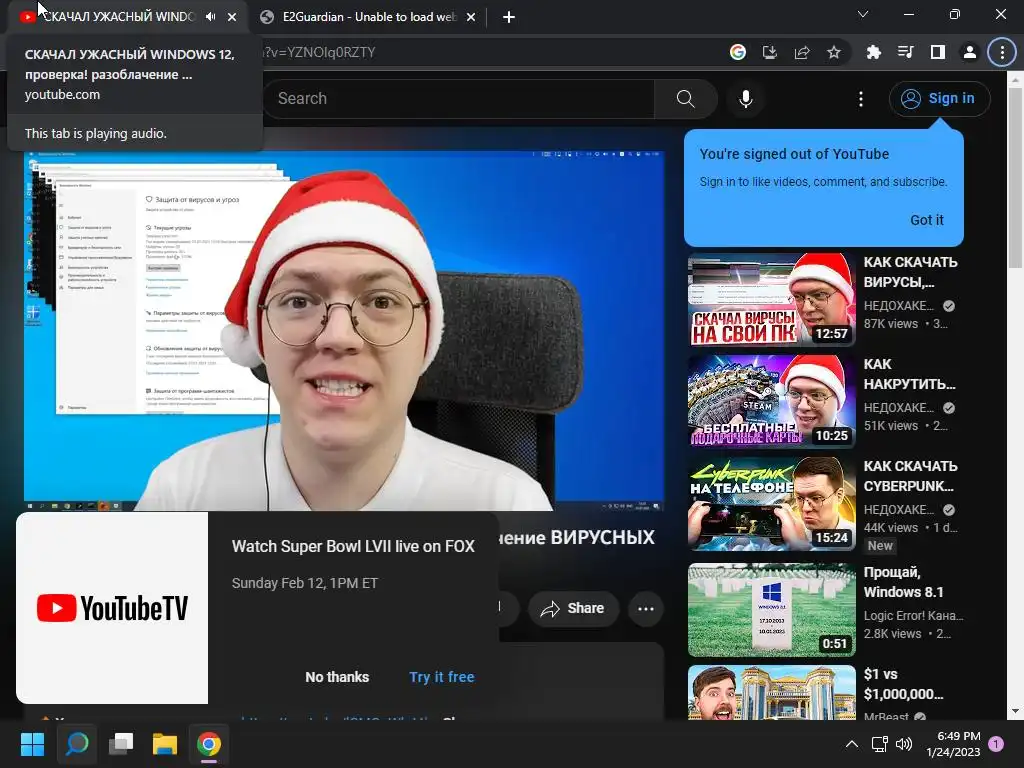Open the MrBeast $1 vs $1,000,000 thumbnail
The width and height of the screenshot is (1024, 768).
click(771, 692)
